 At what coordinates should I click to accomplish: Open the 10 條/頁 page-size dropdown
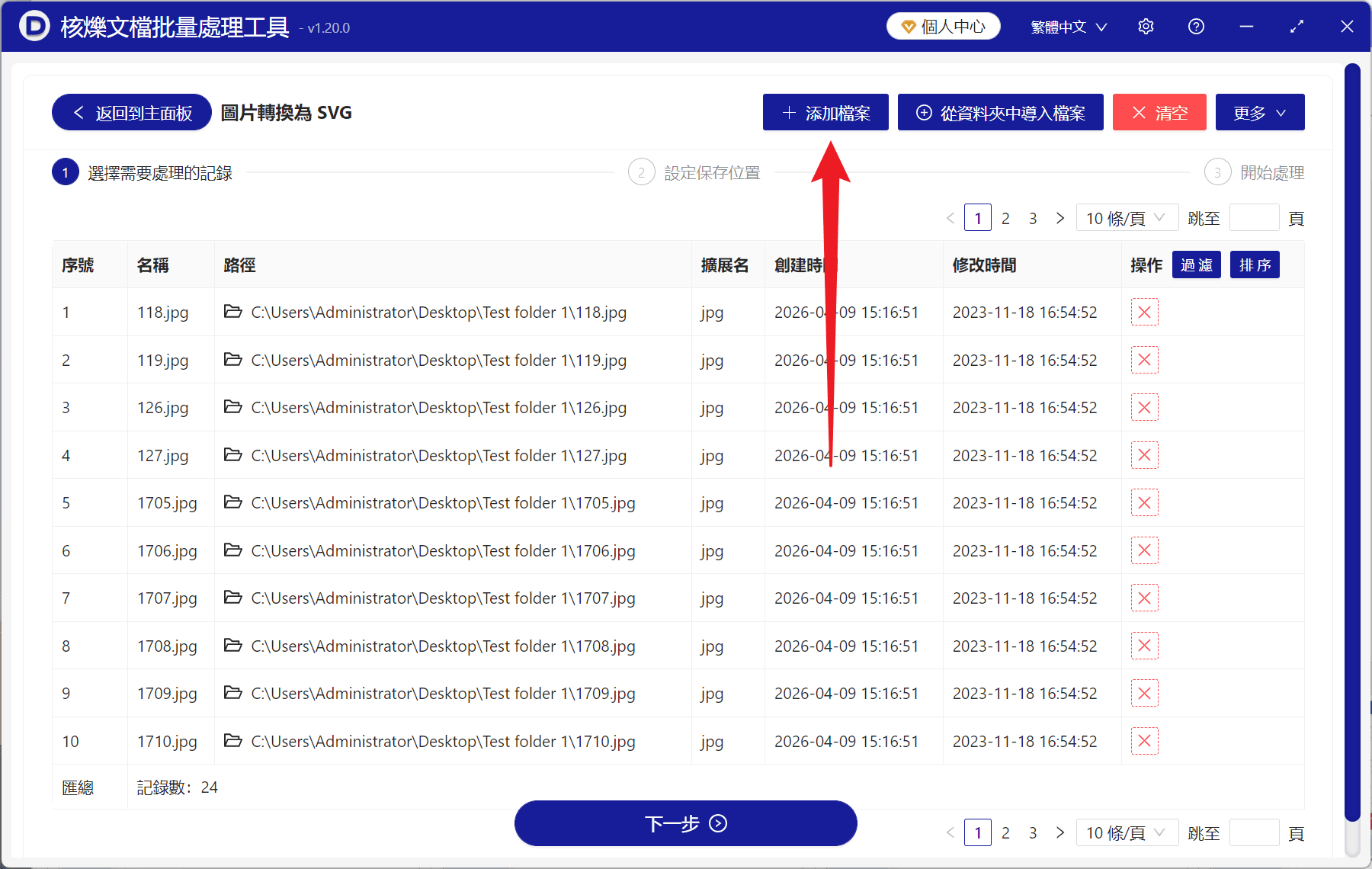pyautogui.click(x=1127, y=217)
